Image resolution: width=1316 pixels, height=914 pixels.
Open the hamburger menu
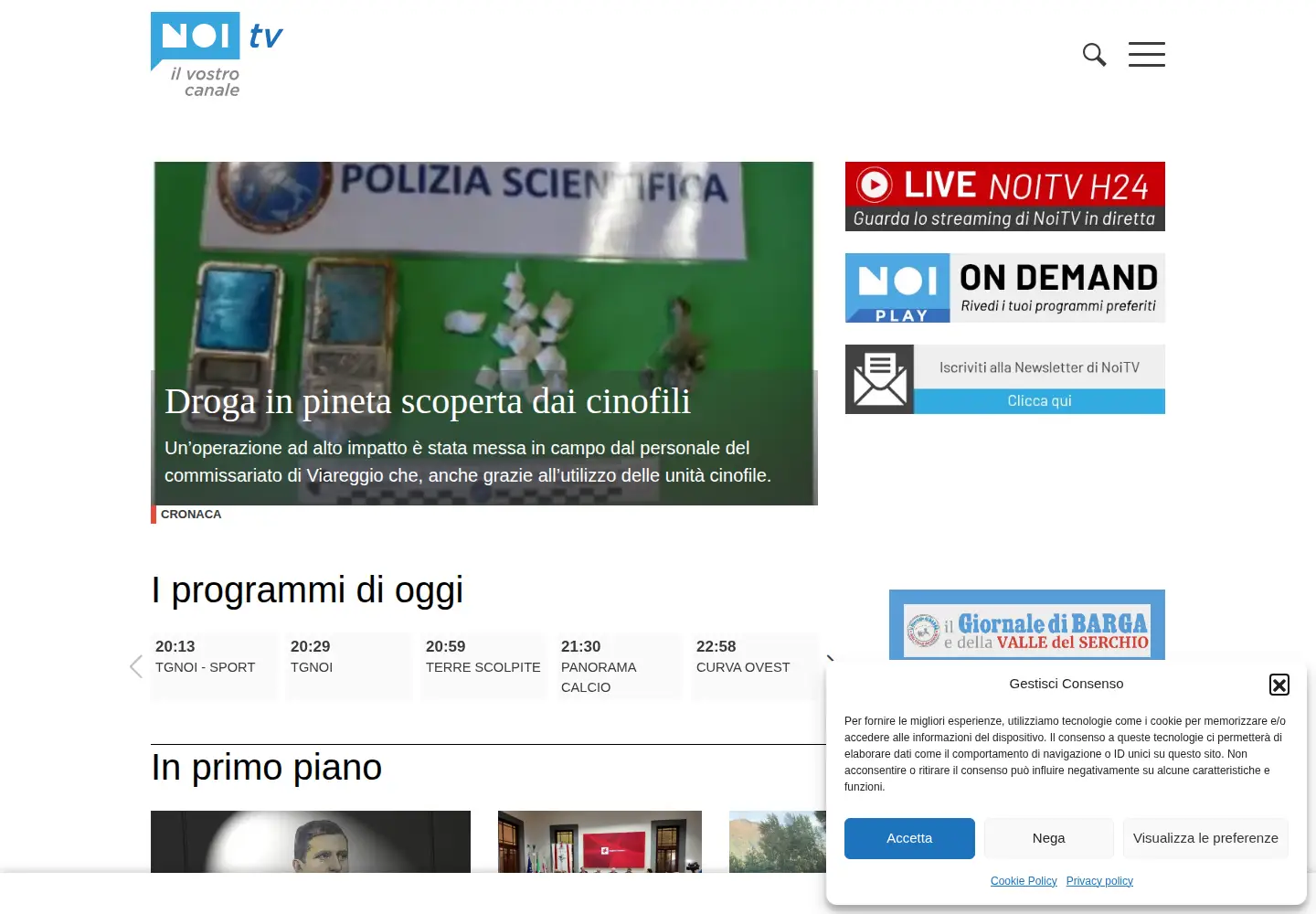pyautogui.click(x=1146, y=54)
